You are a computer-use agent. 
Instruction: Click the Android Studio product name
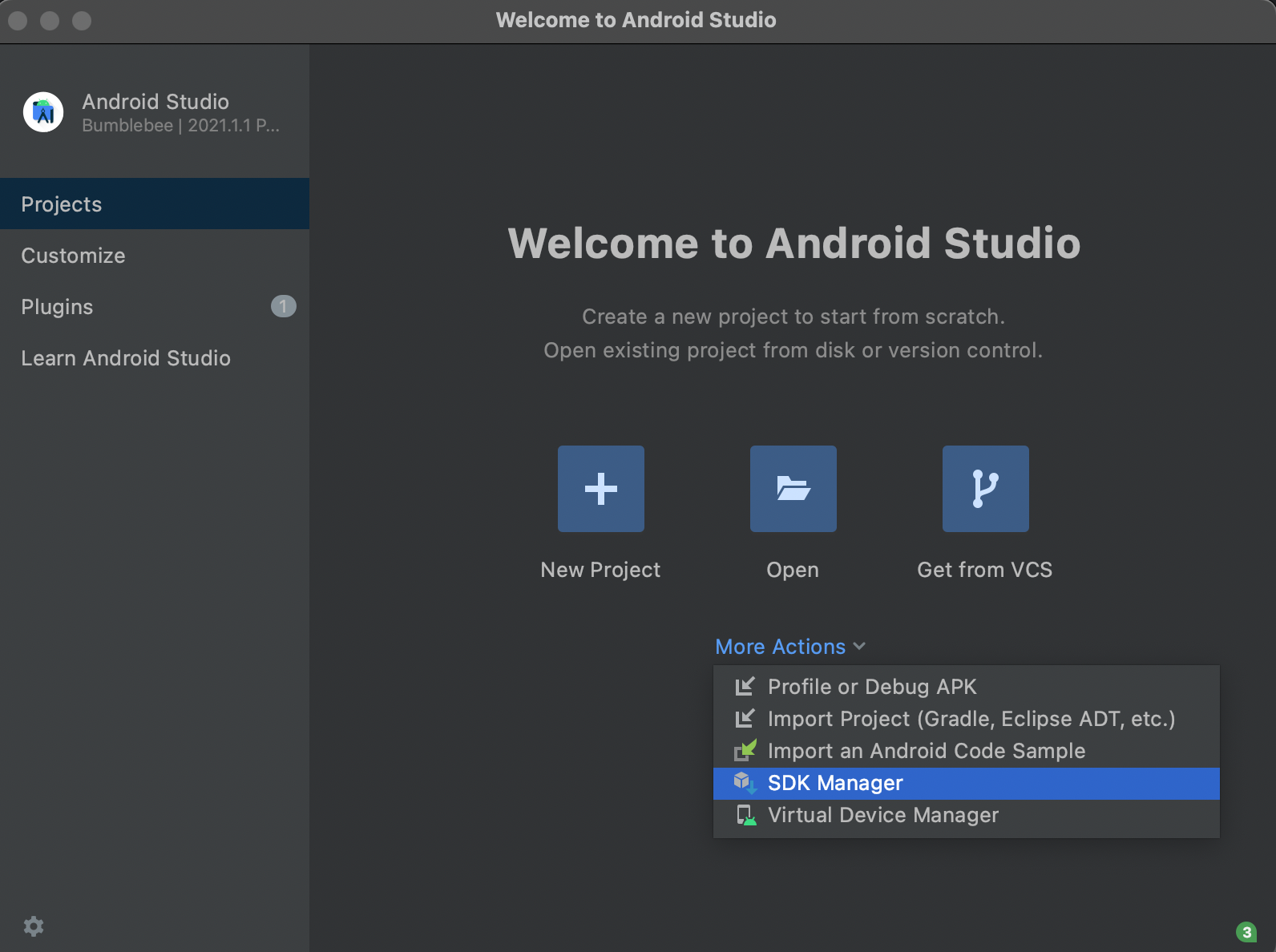[155, 102]
